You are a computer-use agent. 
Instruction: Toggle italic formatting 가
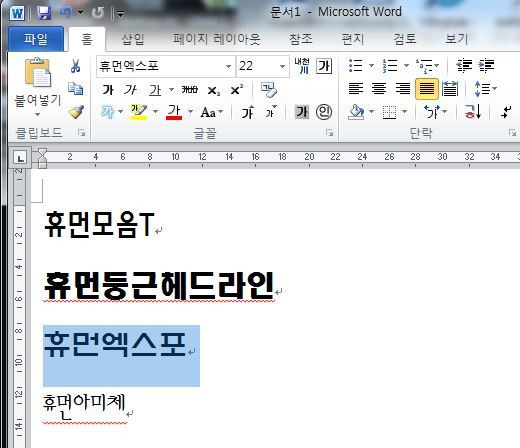click(130, 89)
